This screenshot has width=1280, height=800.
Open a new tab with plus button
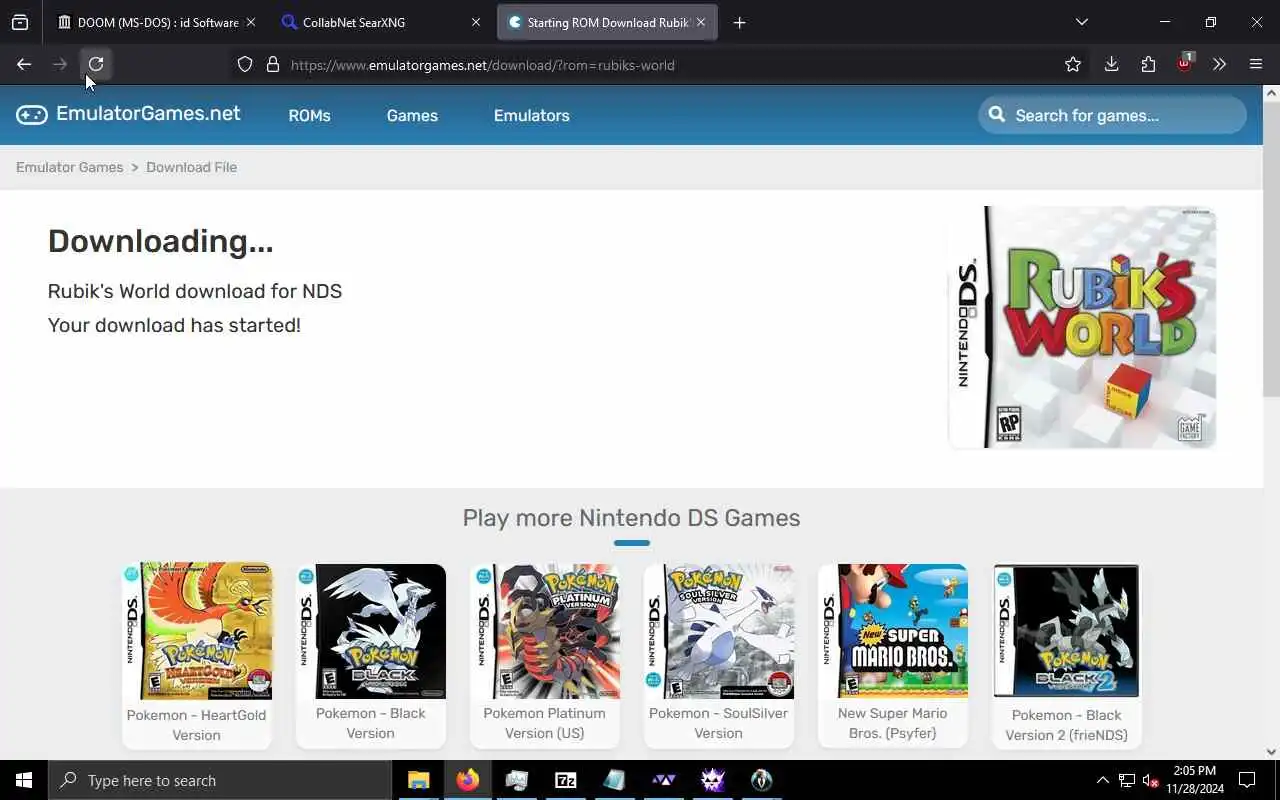click(739, 22)
